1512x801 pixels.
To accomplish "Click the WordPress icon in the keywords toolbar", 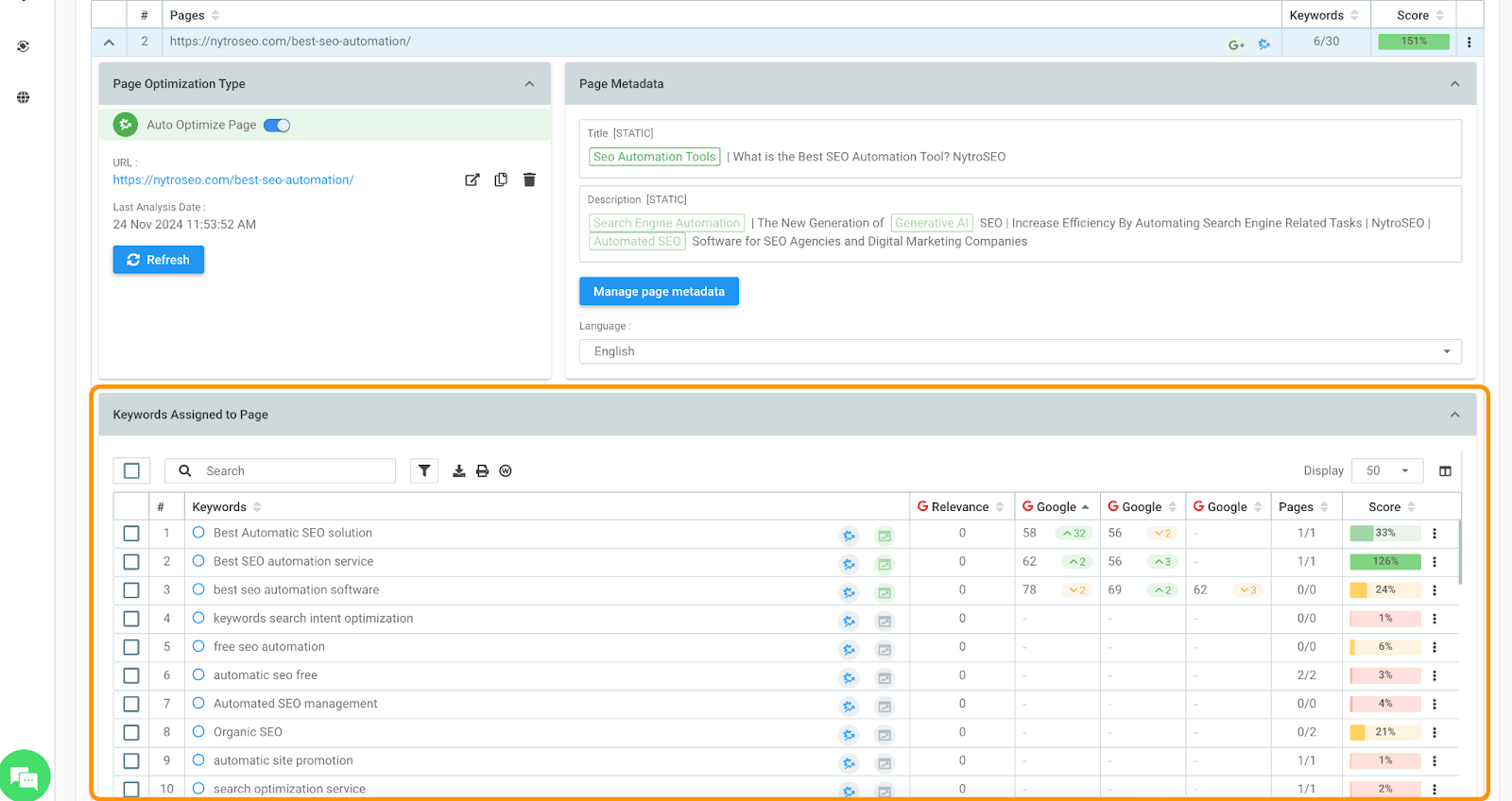I will point(506,470).
